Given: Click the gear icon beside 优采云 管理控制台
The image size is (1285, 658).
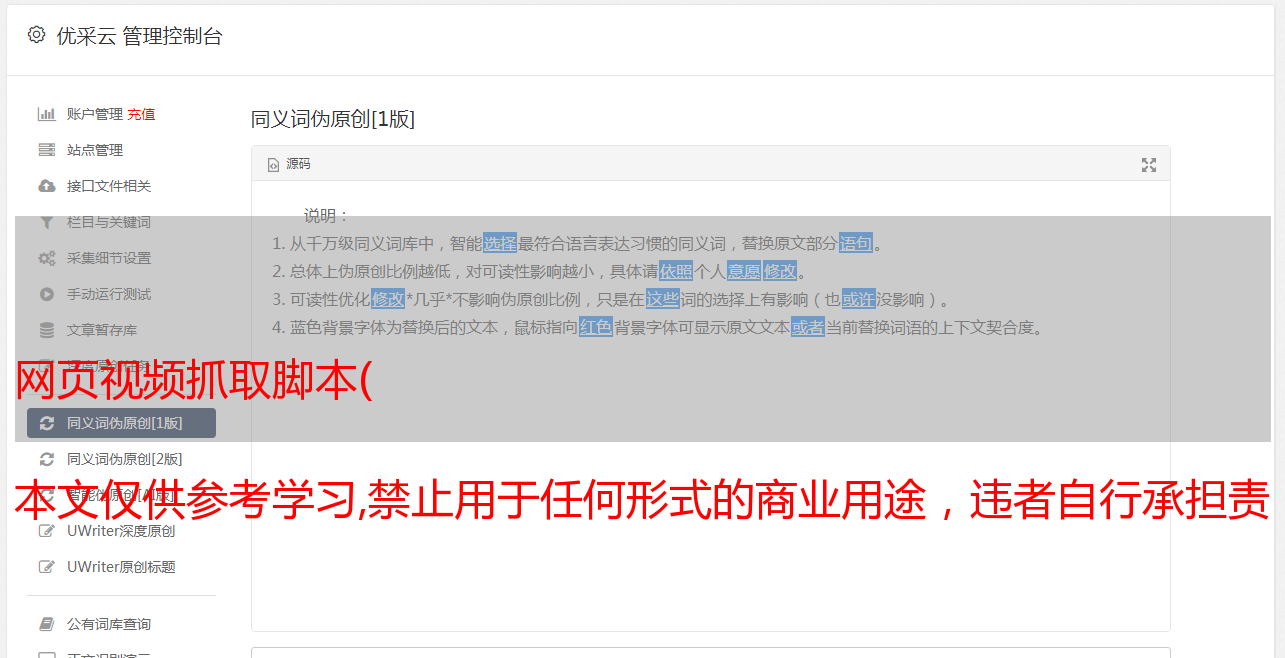Looking at the screenshot, I should [37, 35].
